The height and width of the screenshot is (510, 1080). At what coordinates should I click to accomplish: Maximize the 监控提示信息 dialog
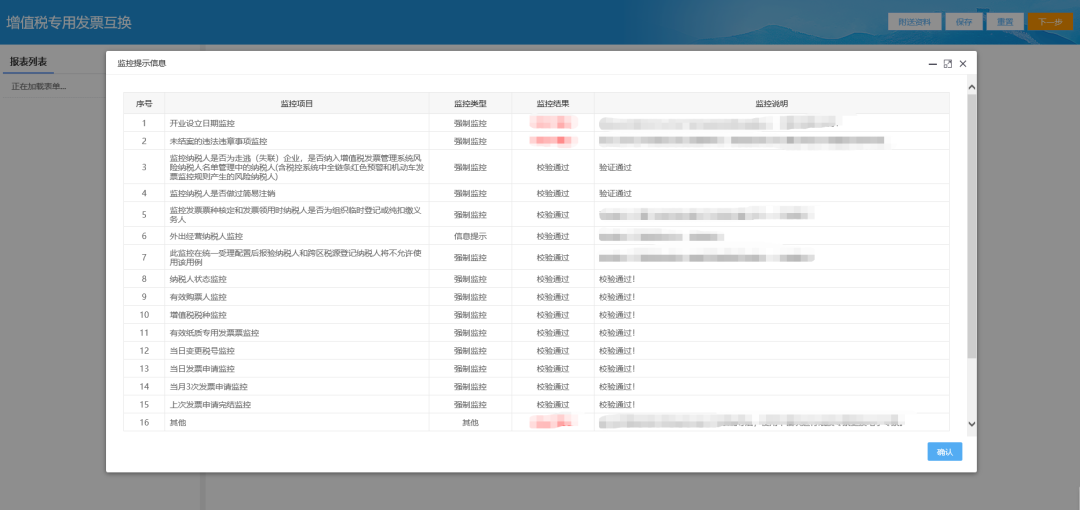pyautogui.click(x=947, y=63)
